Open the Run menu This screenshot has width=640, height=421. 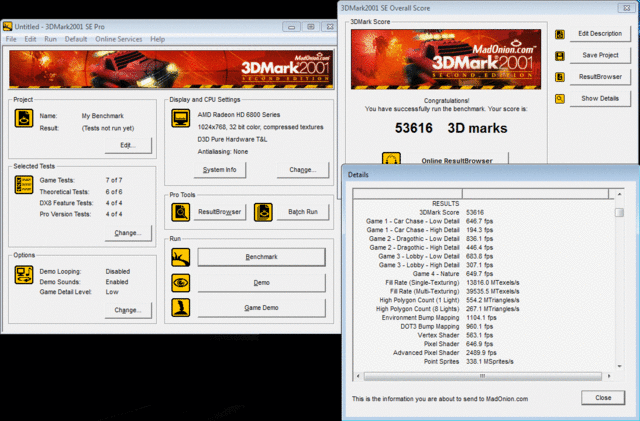coord(51,39)
